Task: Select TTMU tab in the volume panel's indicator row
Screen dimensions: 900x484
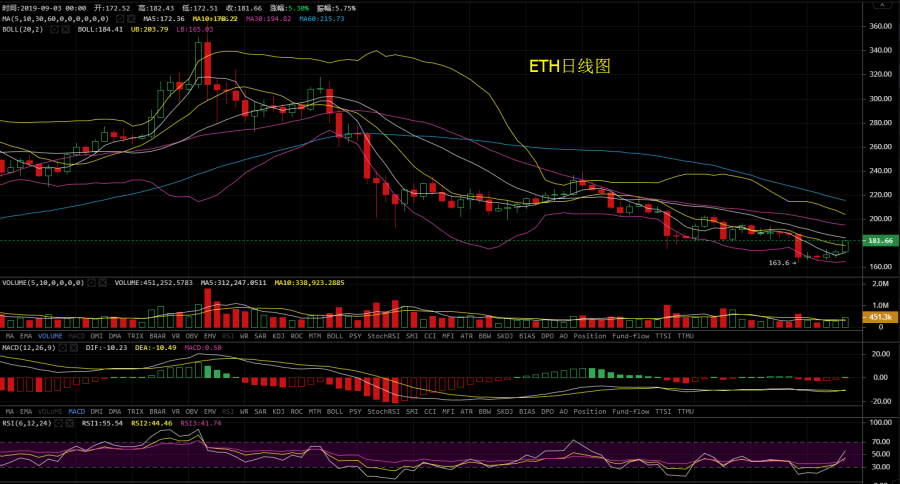Action: [x=685, y=336]
